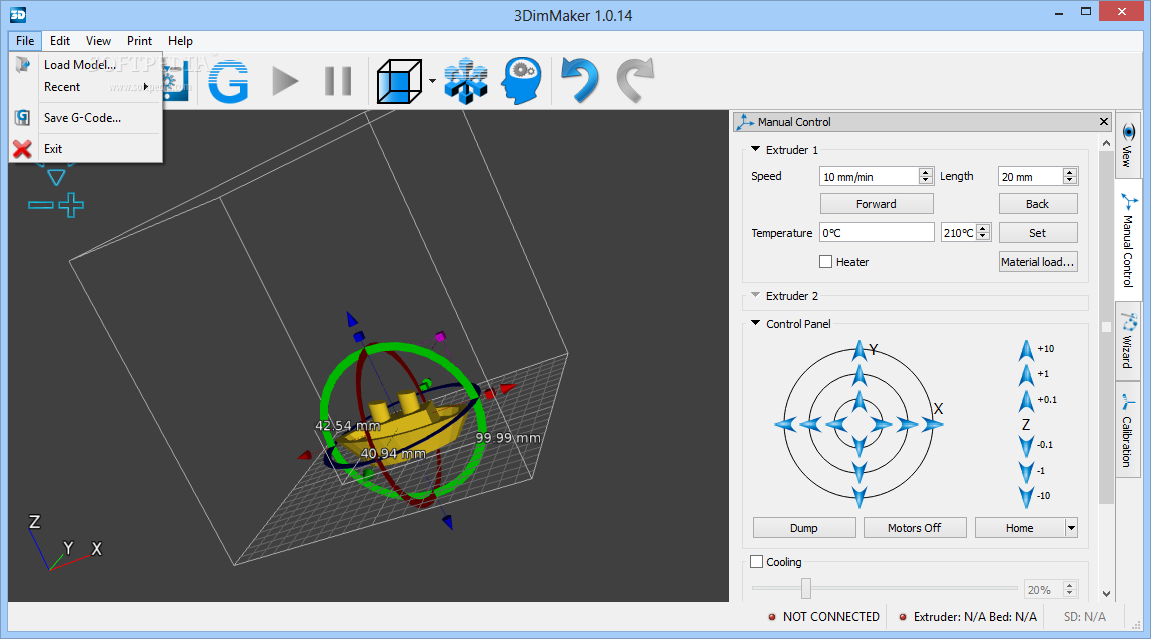Open the Help menu
The height and width of the screenshot is (639, 1151).
(181, 41)
